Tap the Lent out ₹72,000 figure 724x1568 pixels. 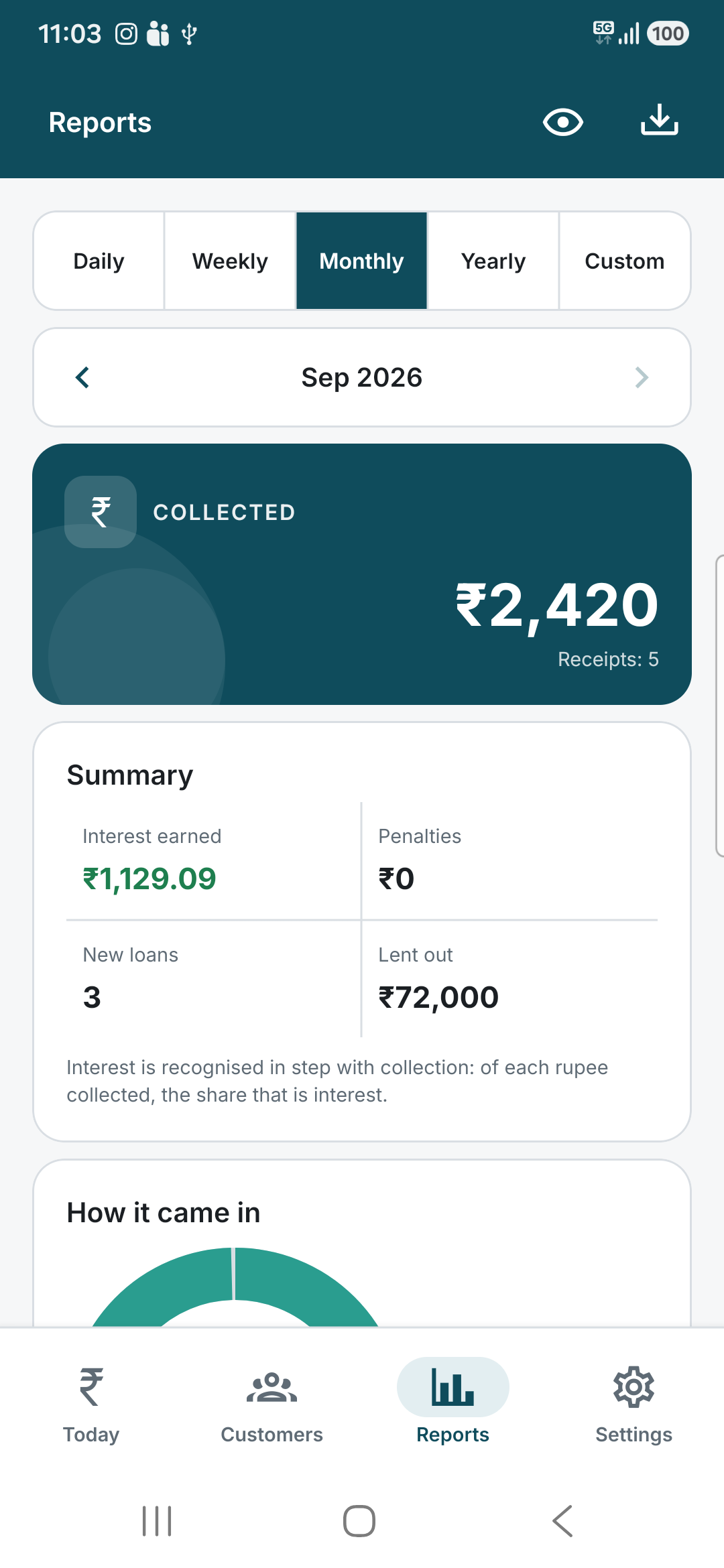point(438,997)
